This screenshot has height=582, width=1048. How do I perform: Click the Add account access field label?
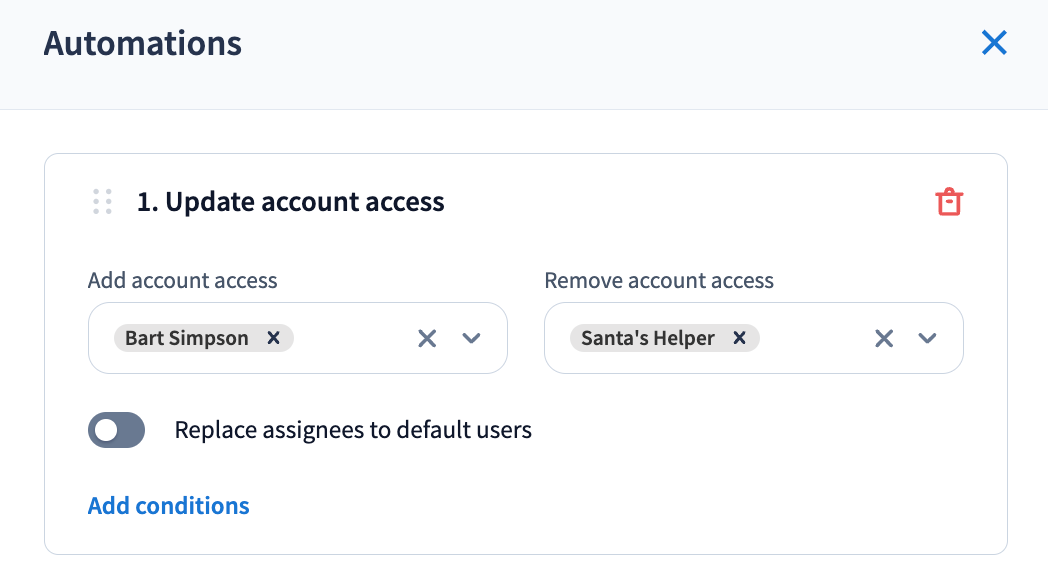click(x=183, y=280)
